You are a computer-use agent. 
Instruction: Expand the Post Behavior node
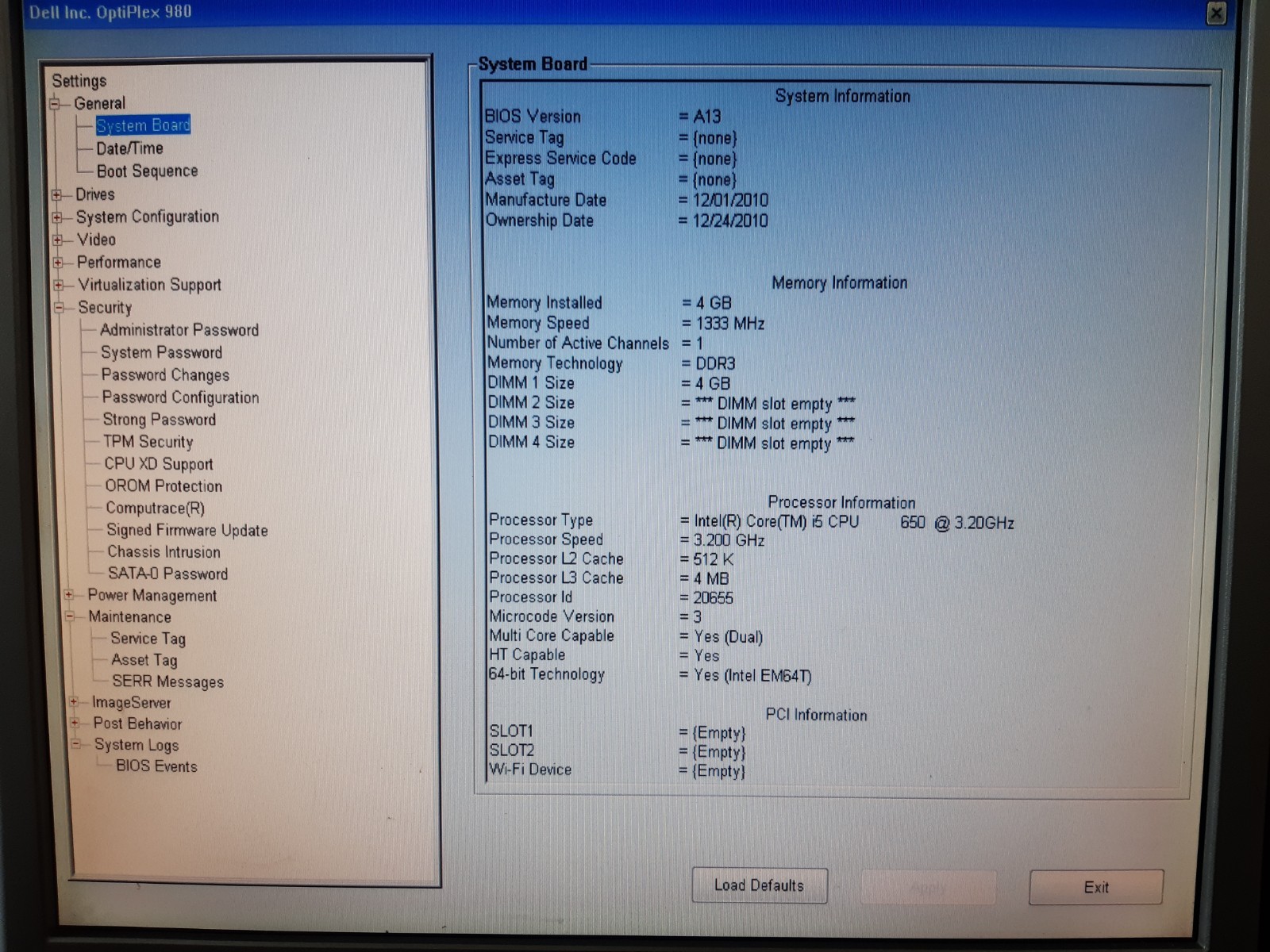75,723
